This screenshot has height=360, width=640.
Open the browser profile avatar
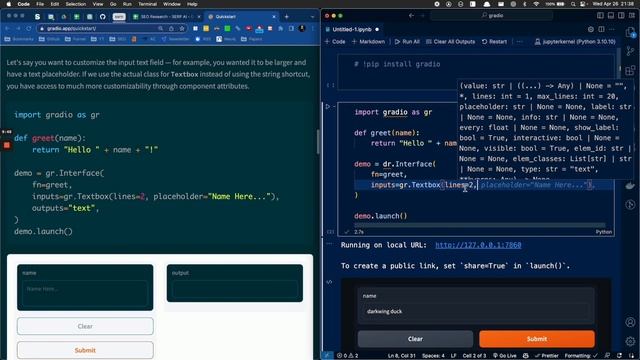tap(302, 29)
